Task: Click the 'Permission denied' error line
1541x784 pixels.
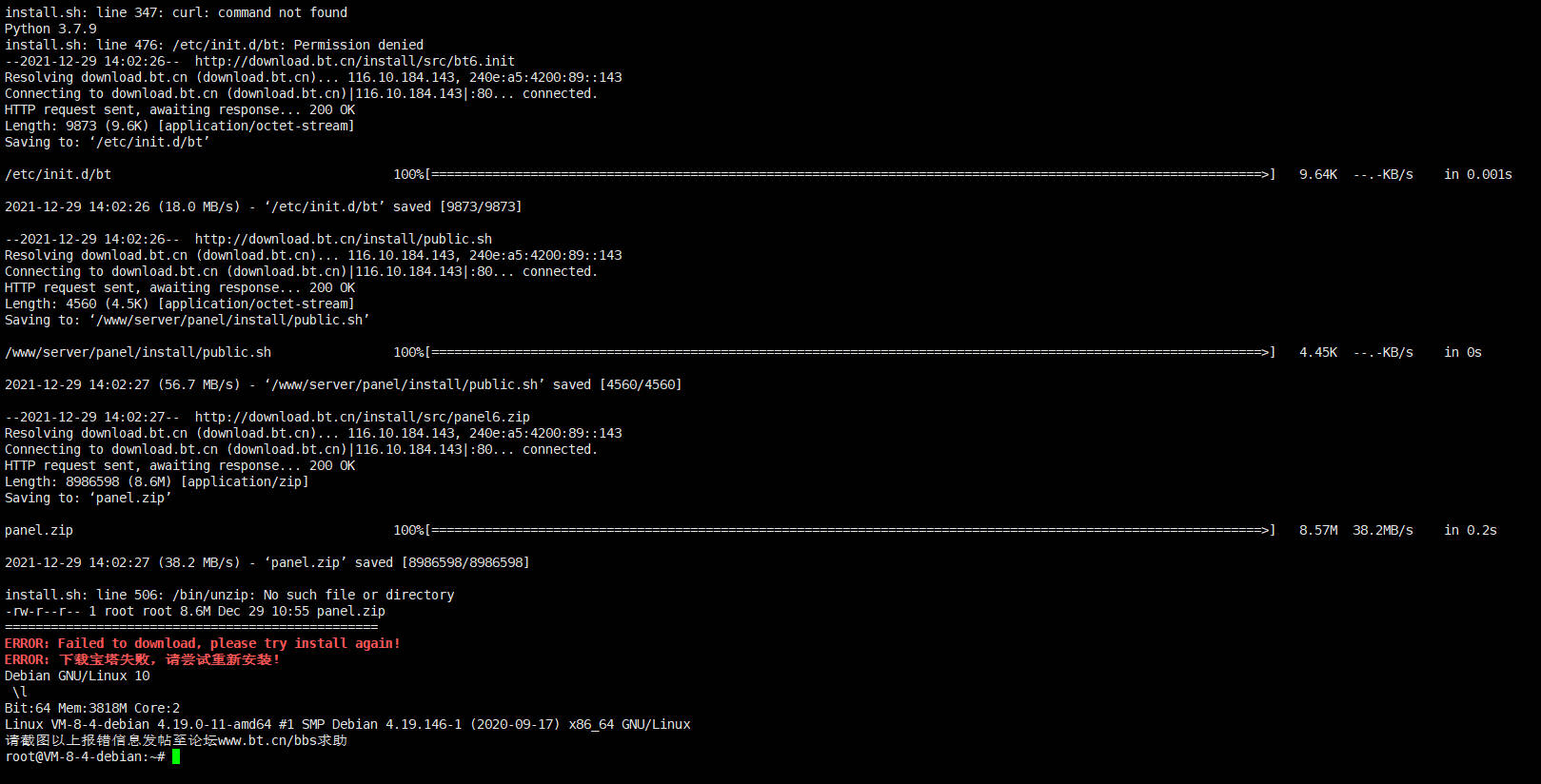Action: click(x=214, y=45)
